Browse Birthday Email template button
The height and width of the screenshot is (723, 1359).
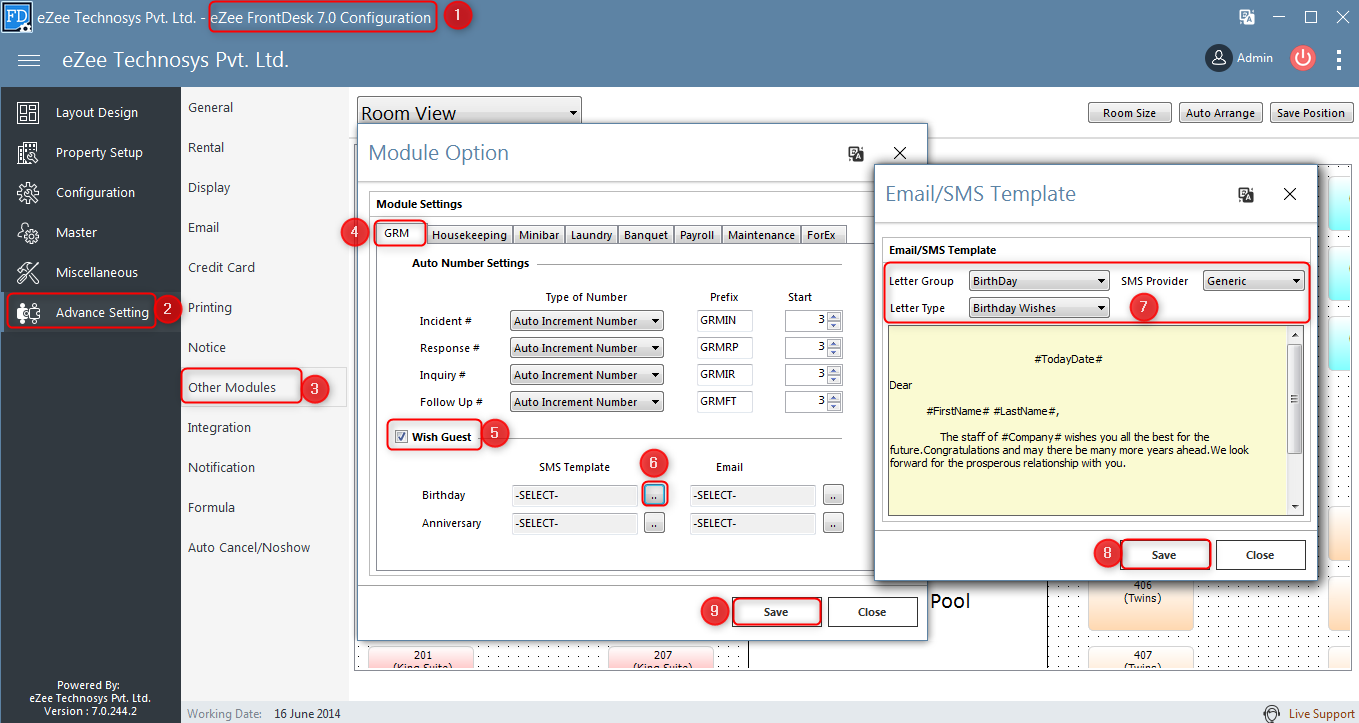point(833,495)
